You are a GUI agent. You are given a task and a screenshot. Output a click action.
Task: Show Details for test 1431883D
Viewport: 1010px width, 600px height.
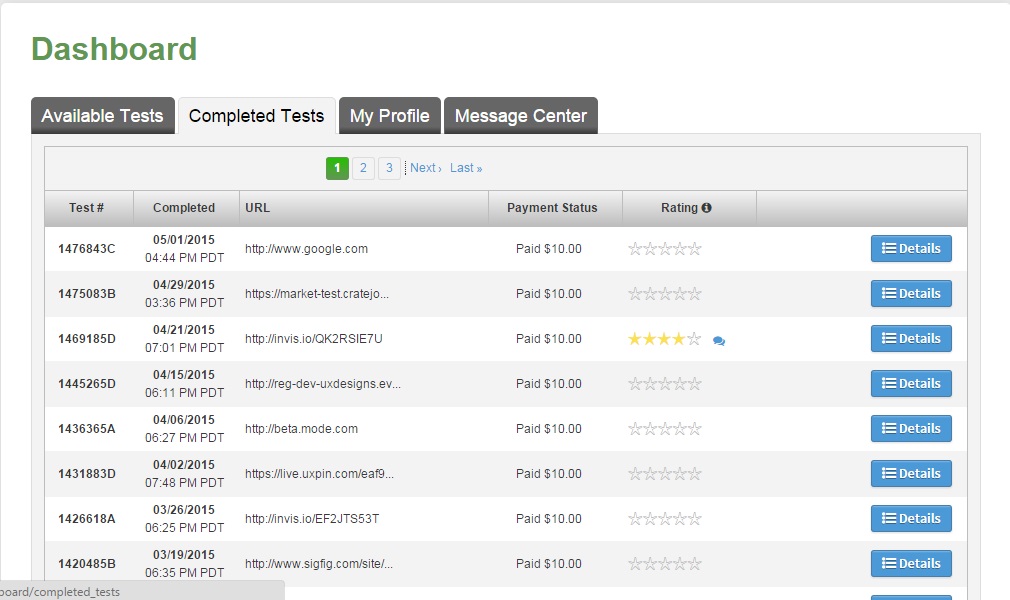tap(911, 474)
